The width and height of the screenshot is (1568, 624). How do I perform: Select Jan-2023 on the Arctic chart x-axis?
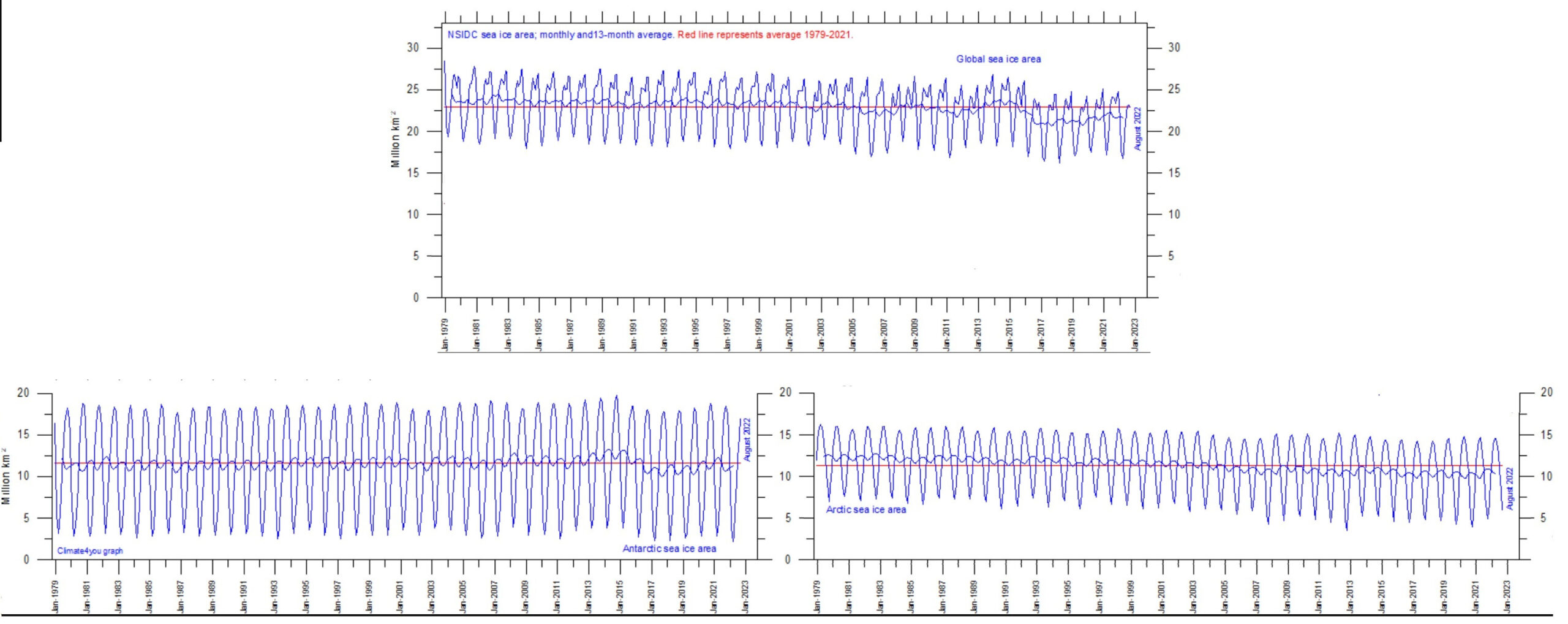point(1507,596)
